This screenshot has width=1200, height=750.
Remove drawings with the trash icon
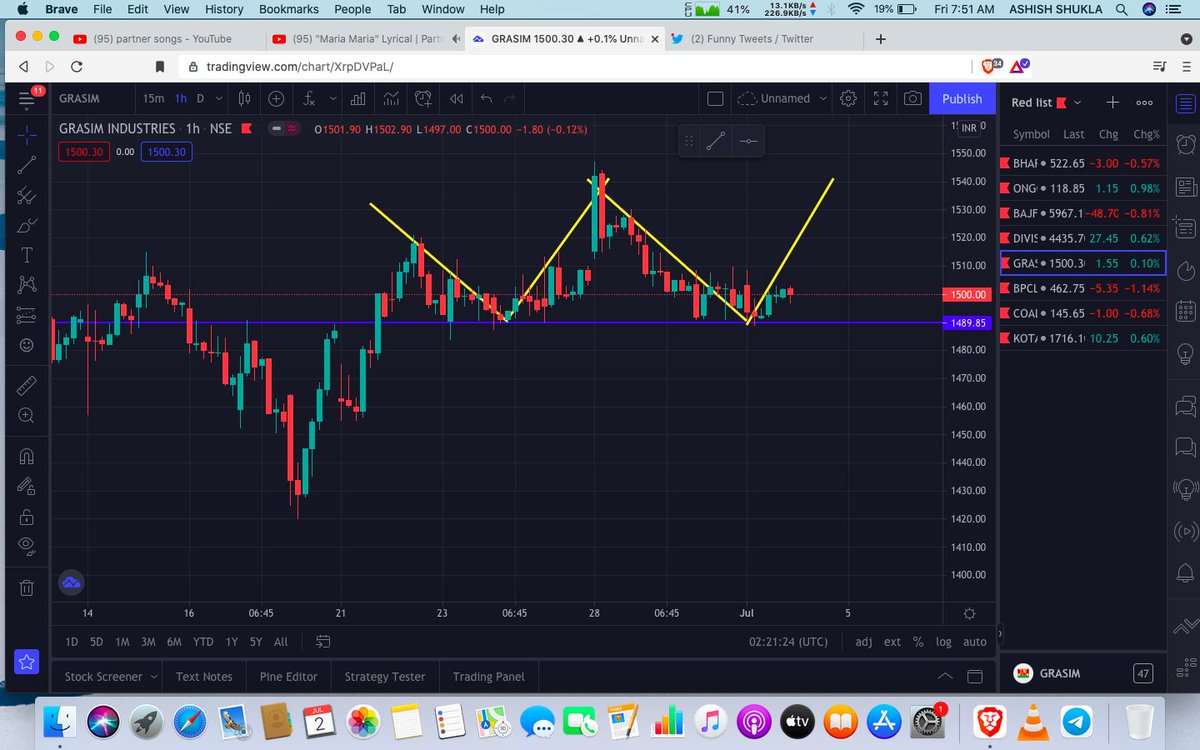point(27,587)
